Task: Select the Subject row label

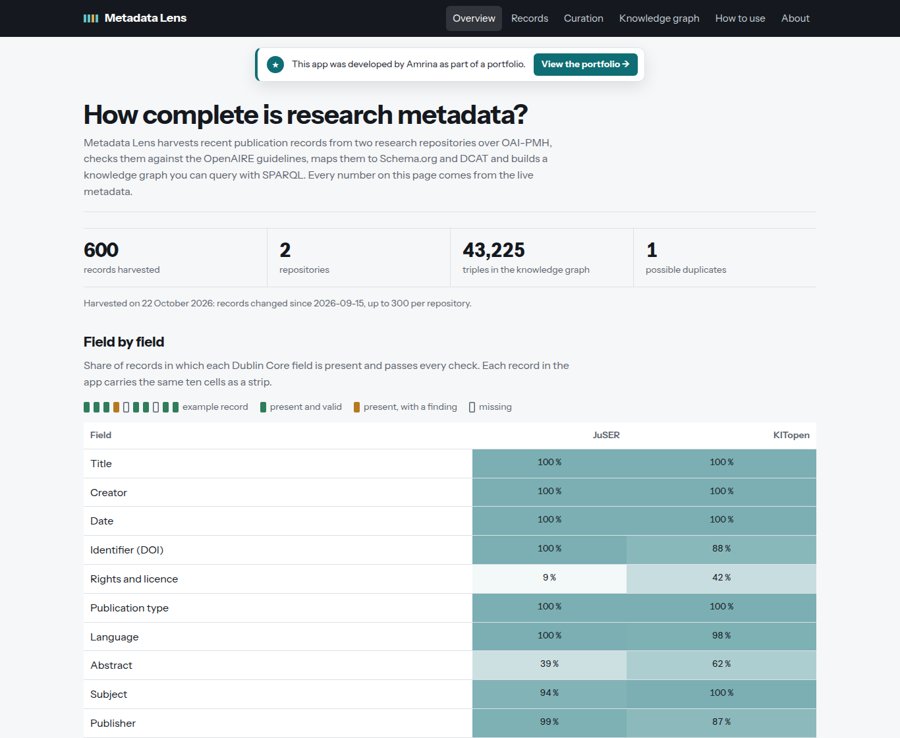Action: pyautogui.click(x=108, y=694)
